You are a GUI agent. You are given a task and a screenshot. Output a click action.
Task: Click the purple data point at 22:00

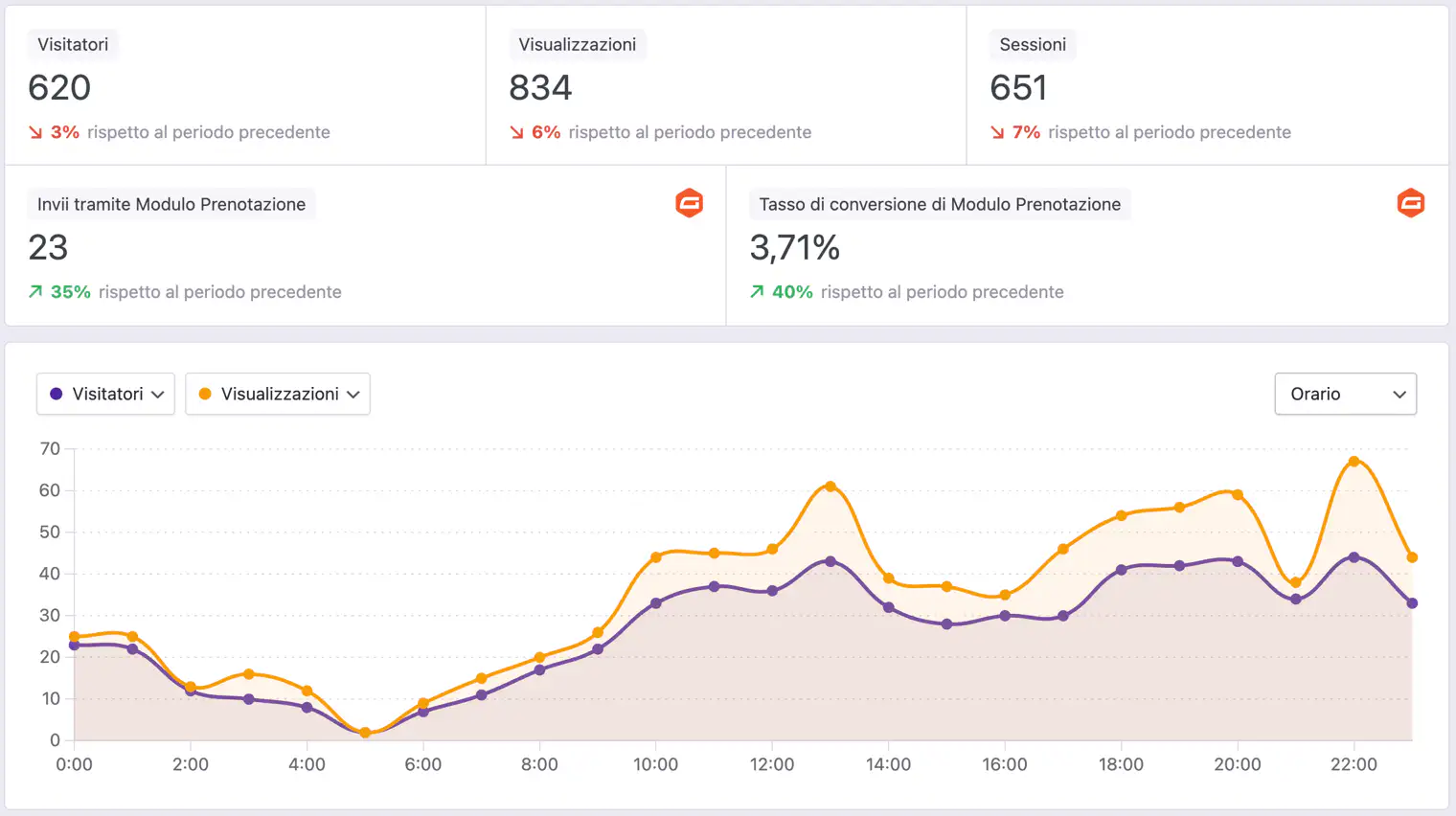(1354, 557)
